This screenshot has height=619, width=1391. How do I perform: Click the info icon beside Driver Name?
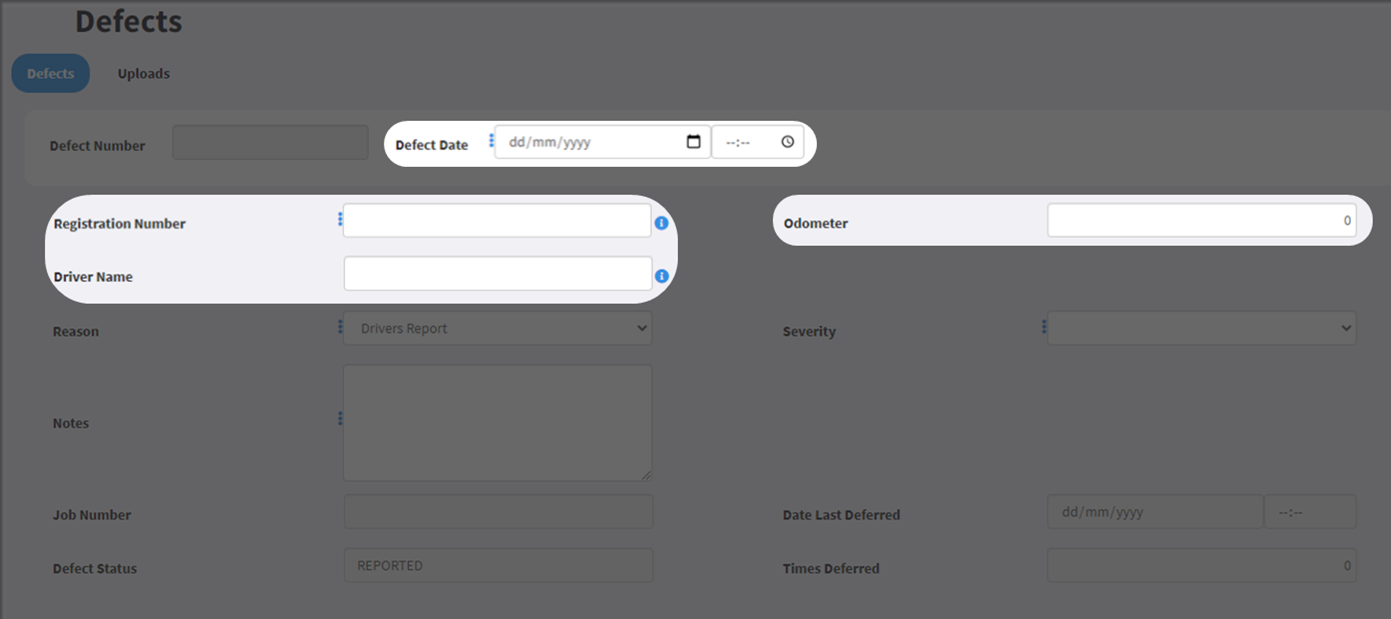[661, 276]
